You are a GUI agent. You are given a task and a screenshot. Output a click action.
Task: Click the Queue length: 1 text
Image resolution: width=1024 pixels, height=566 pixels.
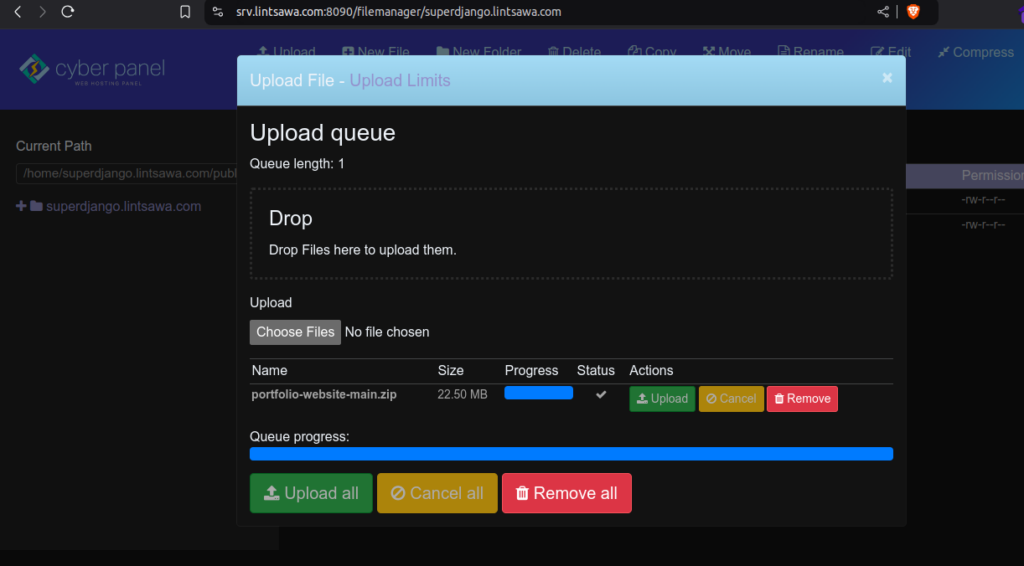point(297,164)
